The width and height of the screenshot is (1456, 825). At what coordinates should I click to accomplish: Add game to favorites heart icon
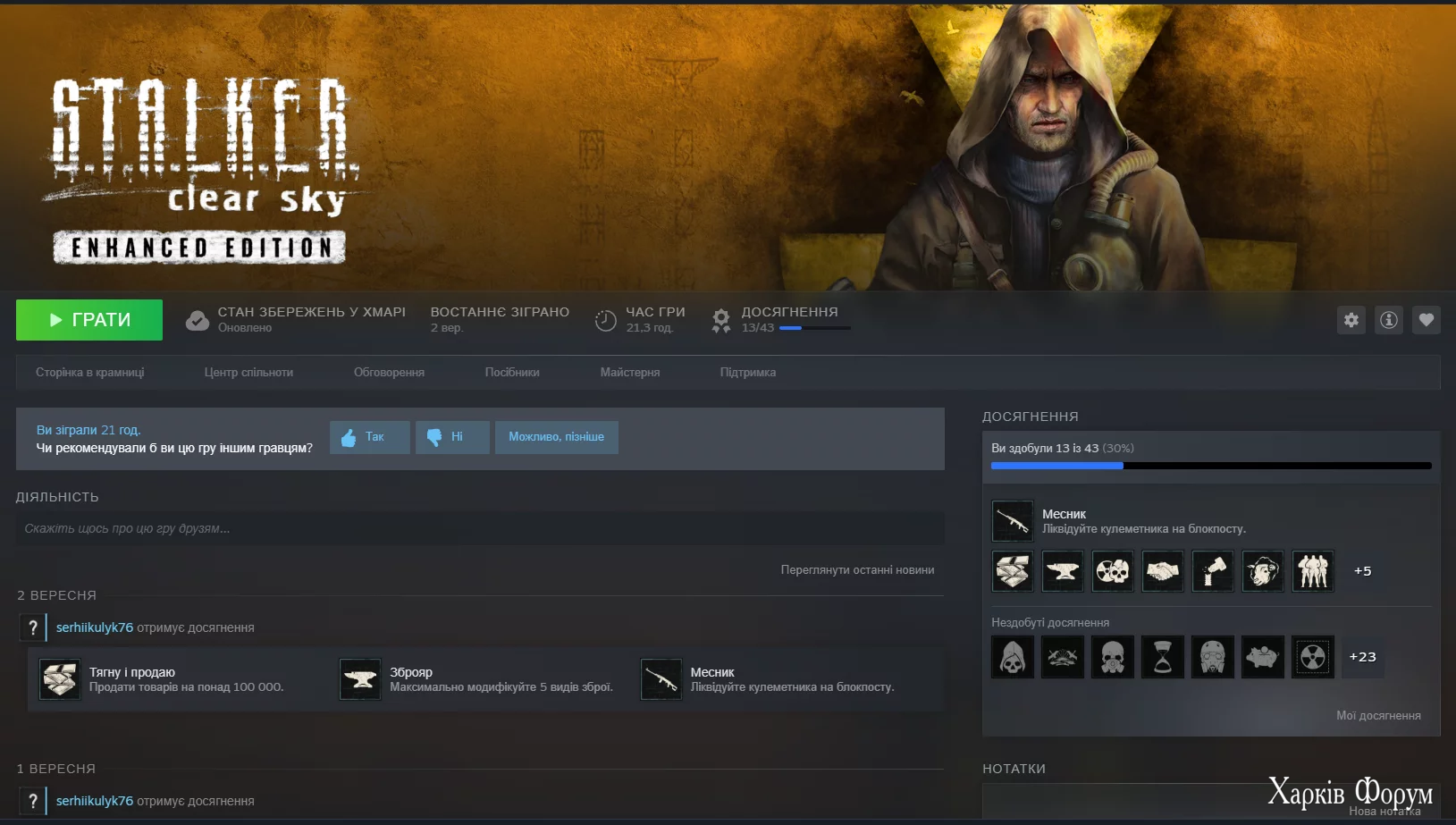click(x=1427, y=320)
